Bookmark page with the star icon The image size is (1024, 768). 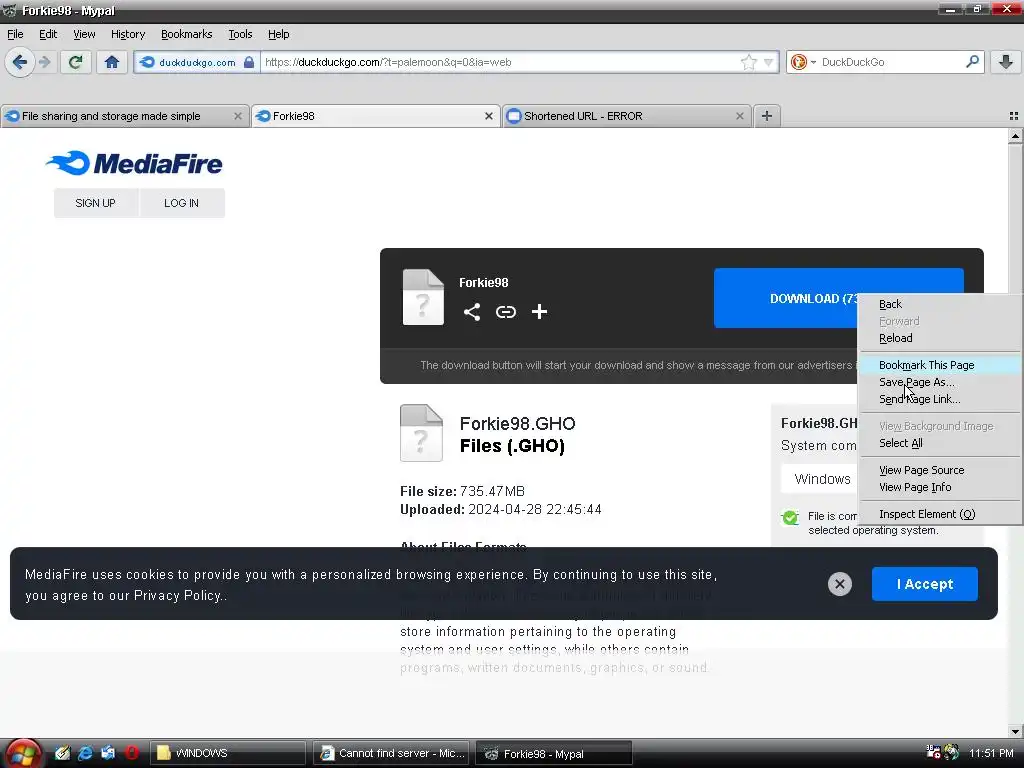pyautogui.click(x=748, y=62)
